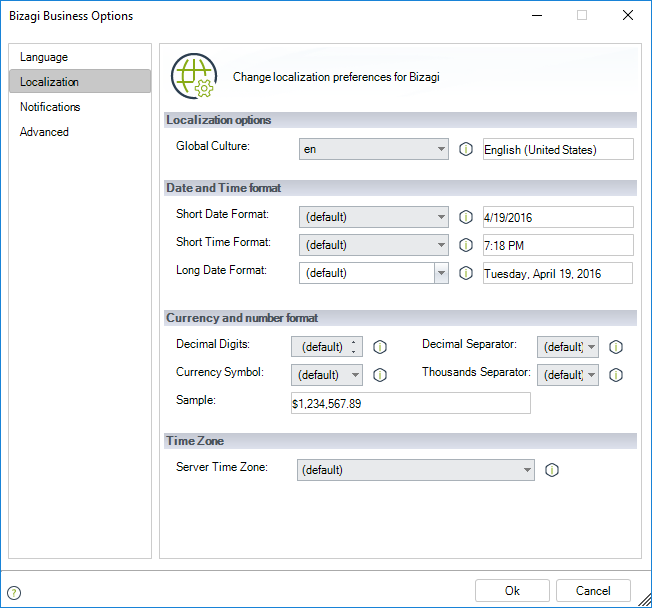Switch to the Language section
This screenshot has height=608, width=652.
[80, 57]
